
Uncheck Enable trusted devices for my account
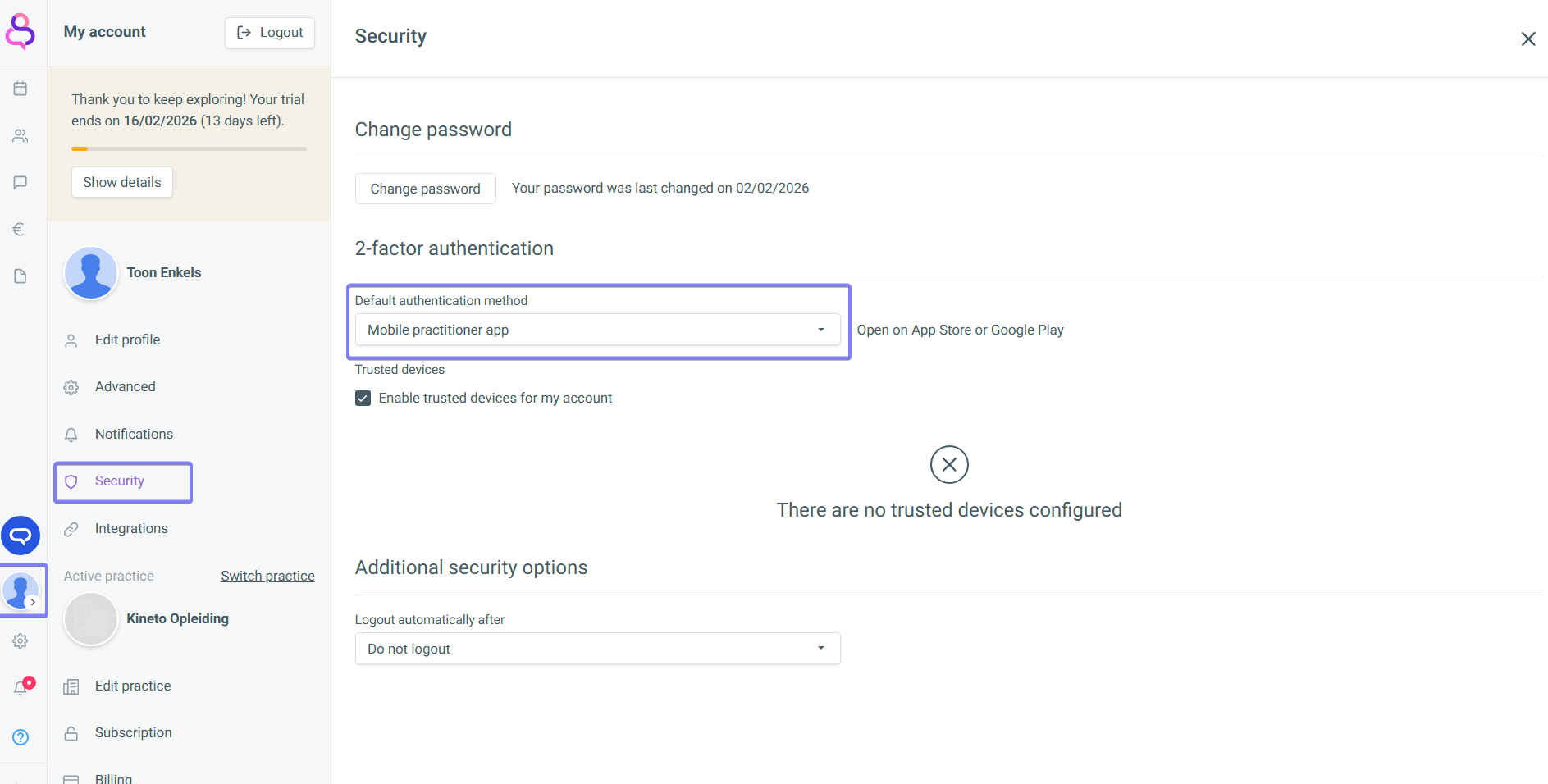[x=363, y=399]
